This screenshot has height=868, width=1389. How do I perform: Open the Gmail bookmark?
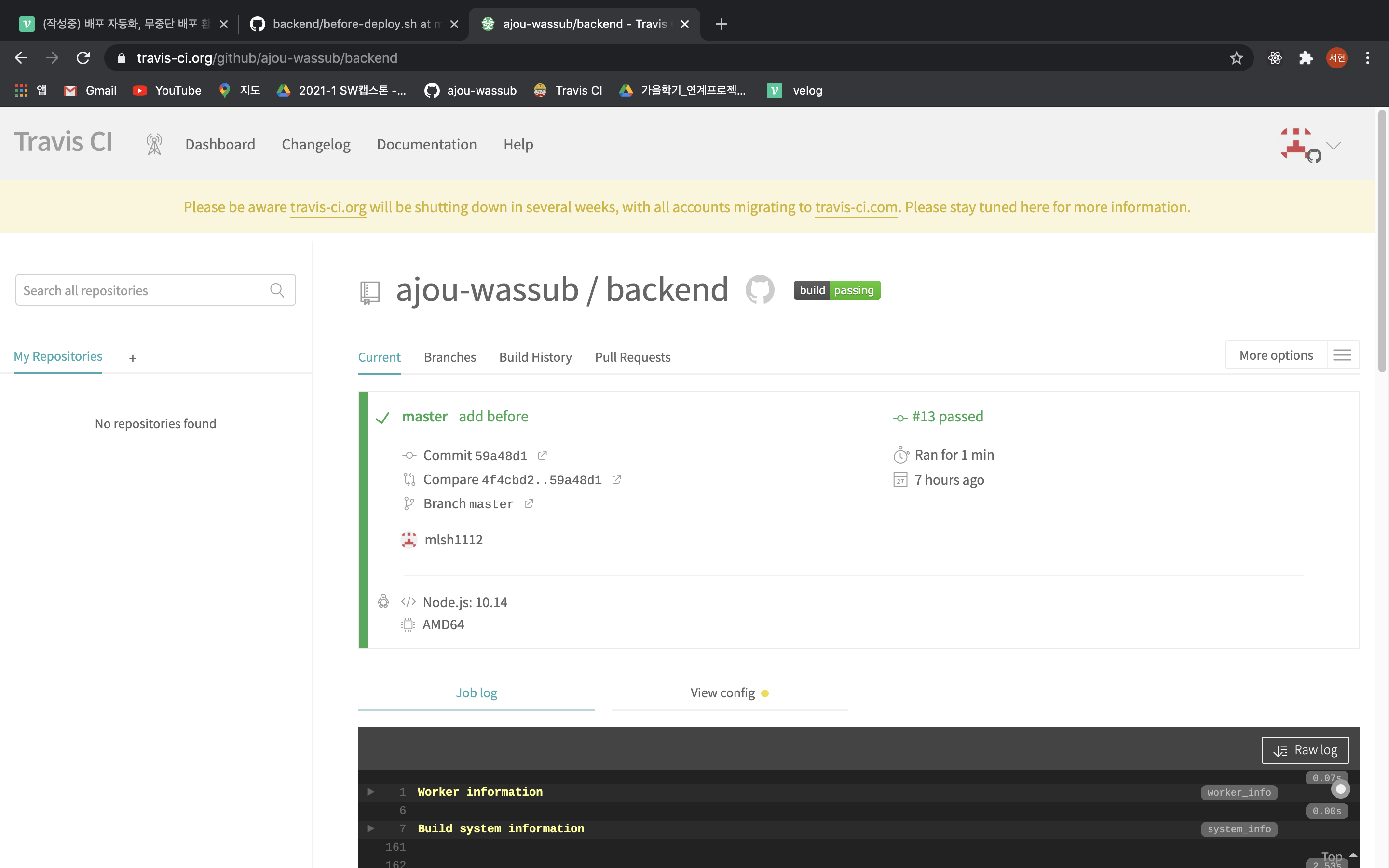tap(90, 90)
